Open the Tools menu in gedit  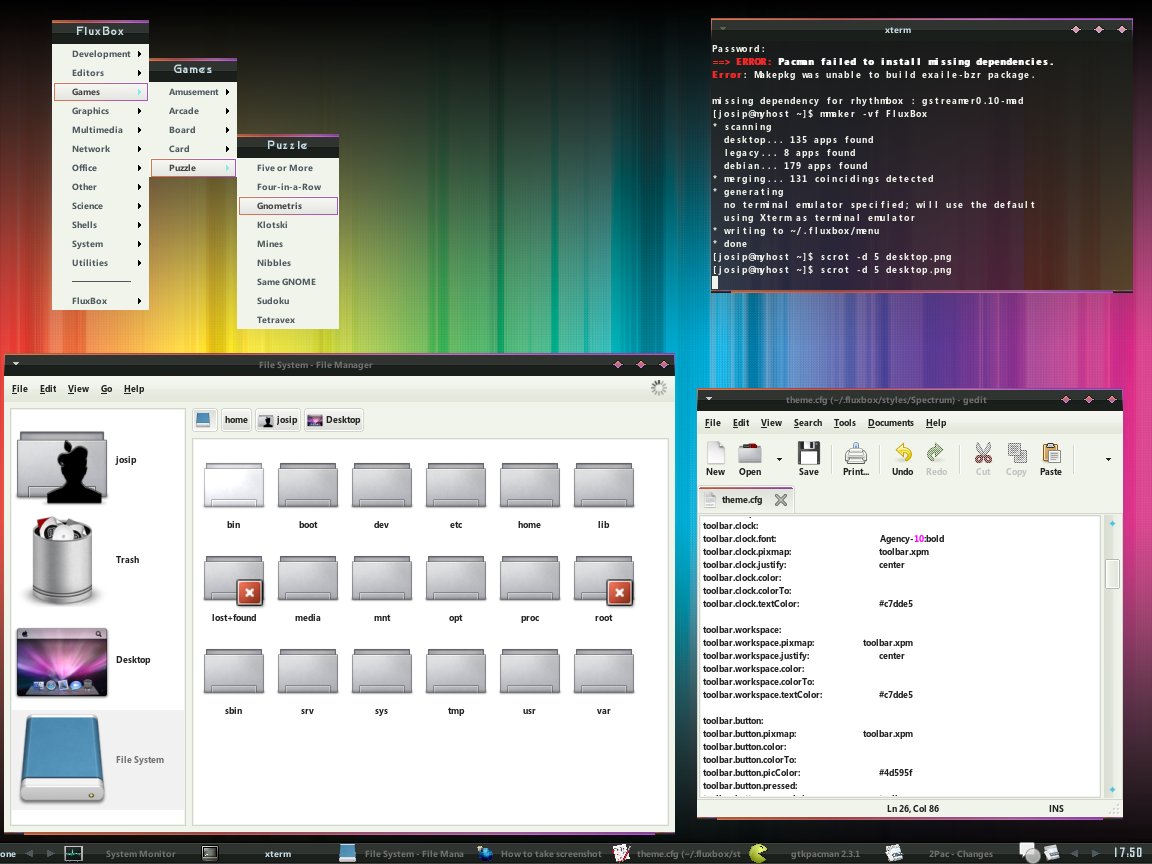point(844,422)
